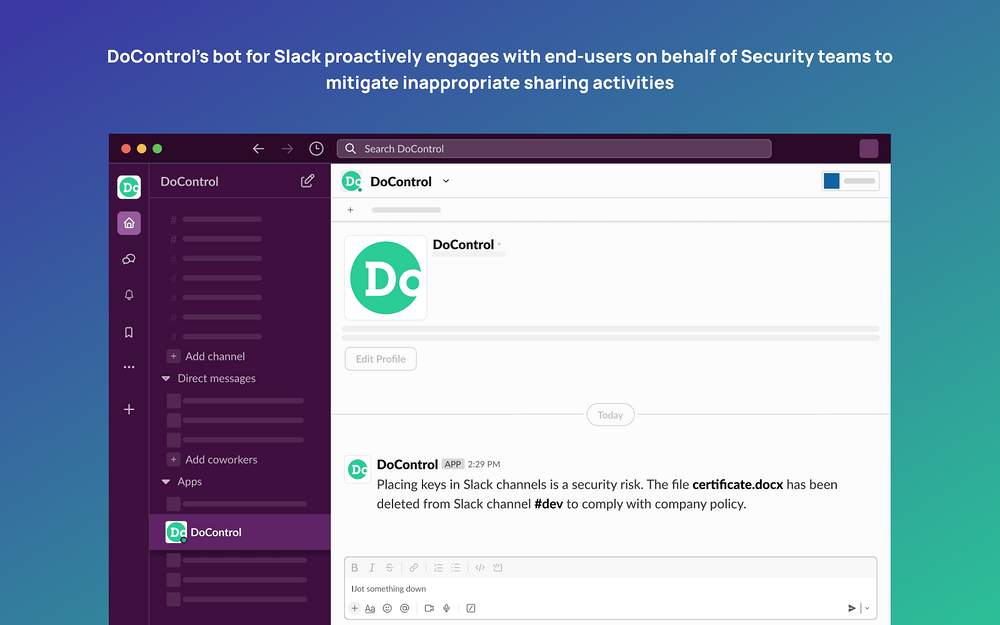Open send options dropdown arrow

pyautogui.click(x=867, y=608)
